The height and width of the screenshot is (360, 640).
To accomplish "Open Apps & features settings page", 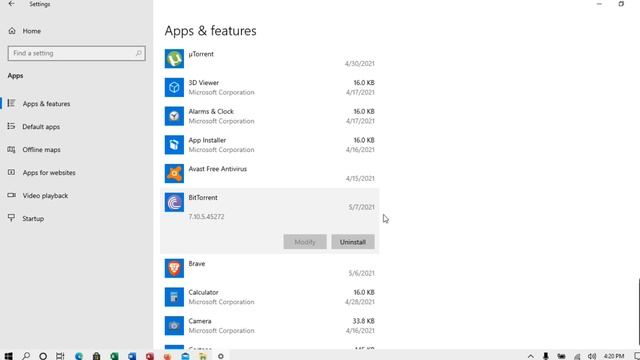I will pos(46,104).
